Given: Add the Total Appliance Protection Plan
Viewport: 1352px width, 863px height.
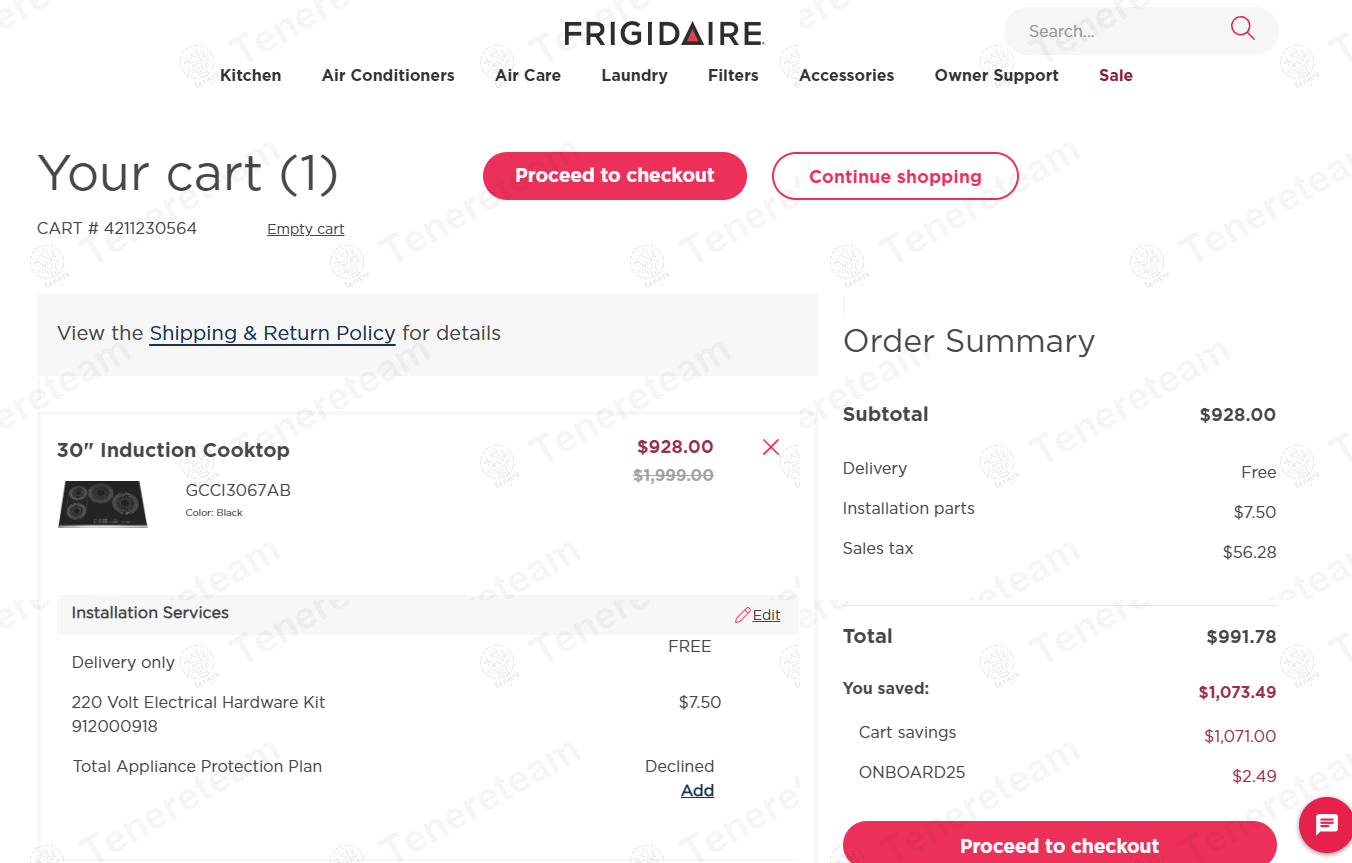Looking at the screenshot, I should click(x=697, y=790).
